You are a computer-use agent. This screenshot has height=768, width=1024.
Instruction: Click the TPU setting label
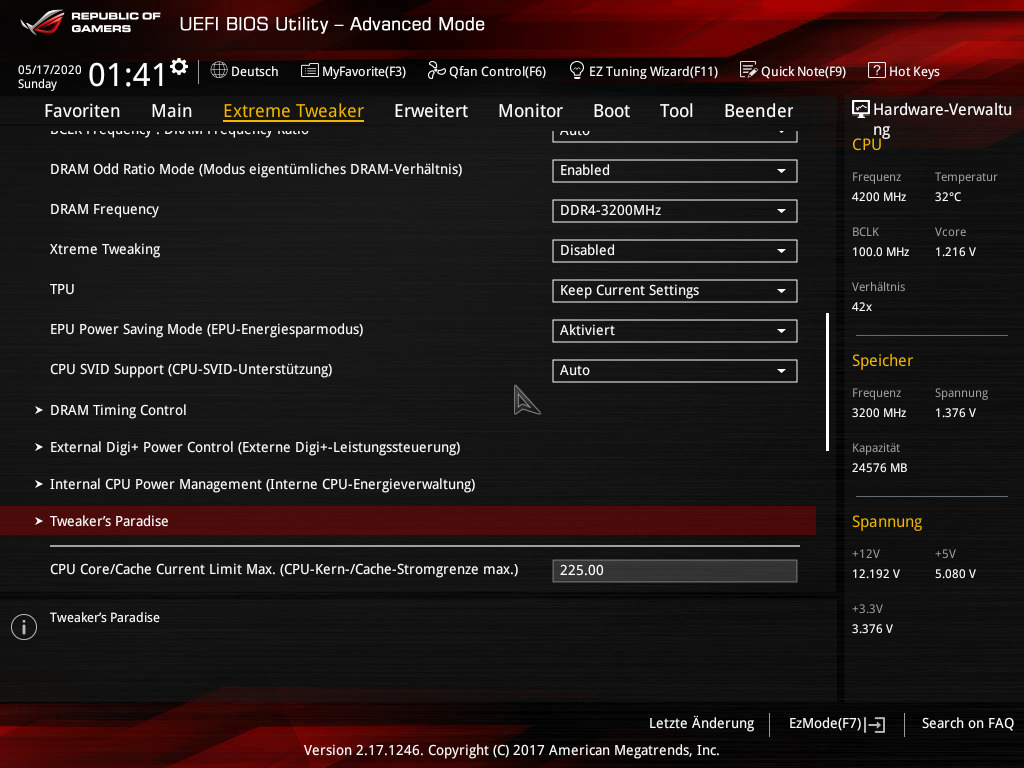point(62,289)
